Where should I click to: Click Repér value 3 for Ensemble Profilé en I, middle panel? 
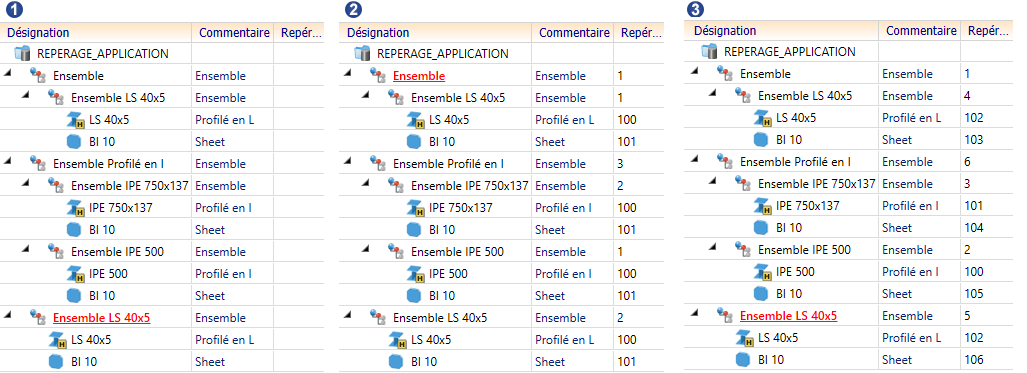click(x=620, y=164)
